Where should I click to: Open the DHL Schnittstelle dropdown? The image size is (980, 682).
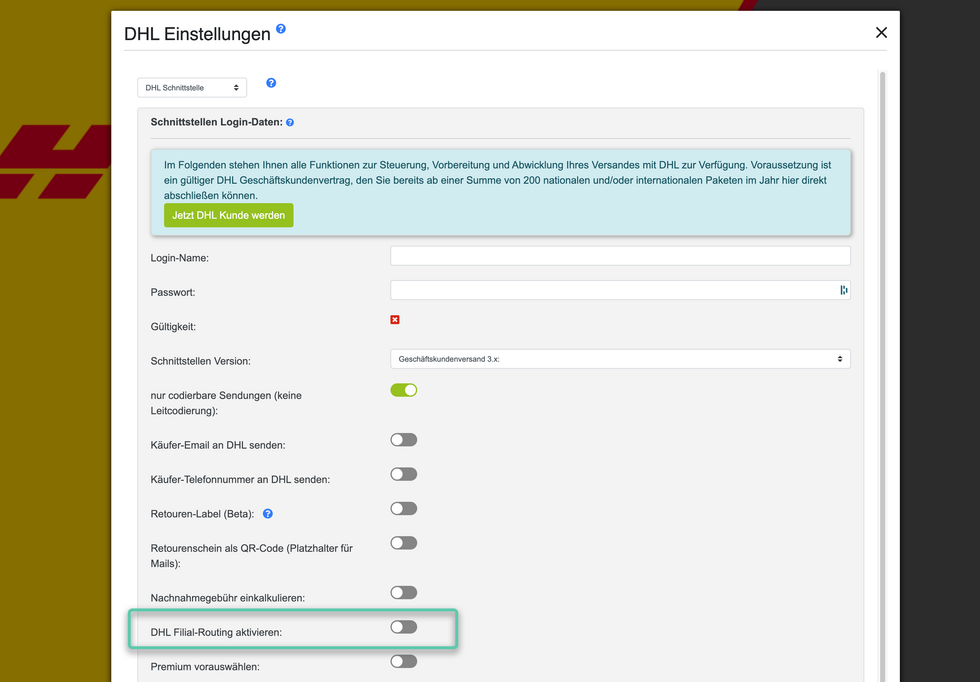[x=192, y=88]
